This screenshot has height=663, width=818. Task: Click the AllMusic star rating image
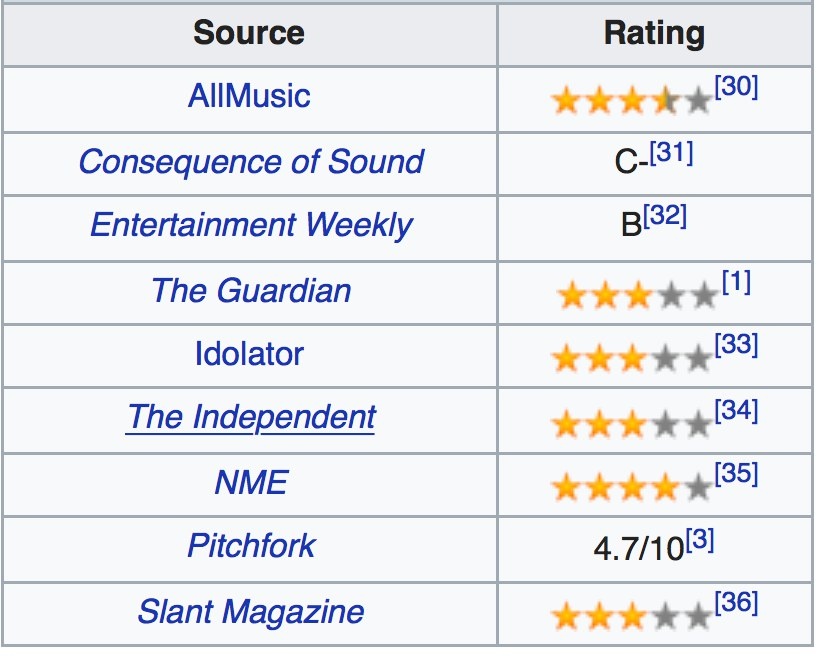tap(631, 101)
